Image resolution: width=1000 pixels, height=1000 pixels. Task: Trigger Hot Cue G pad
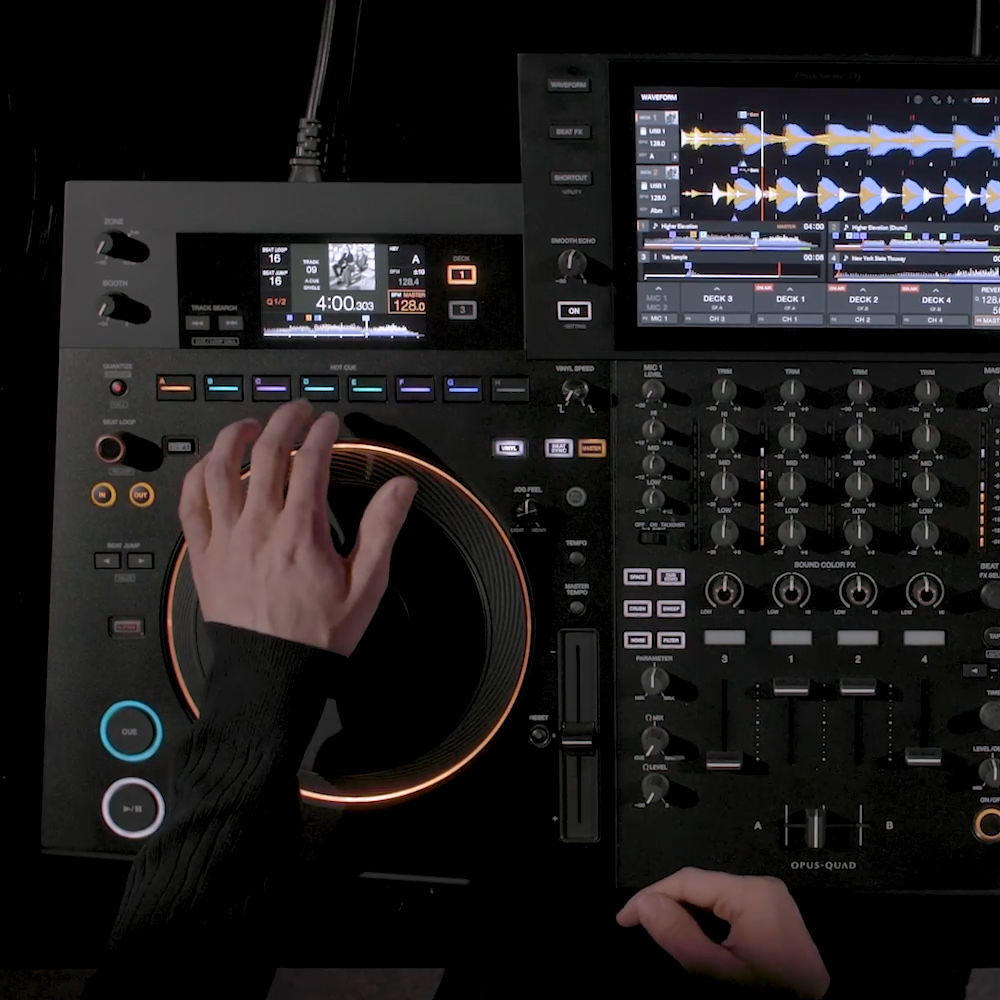[462, 388]
